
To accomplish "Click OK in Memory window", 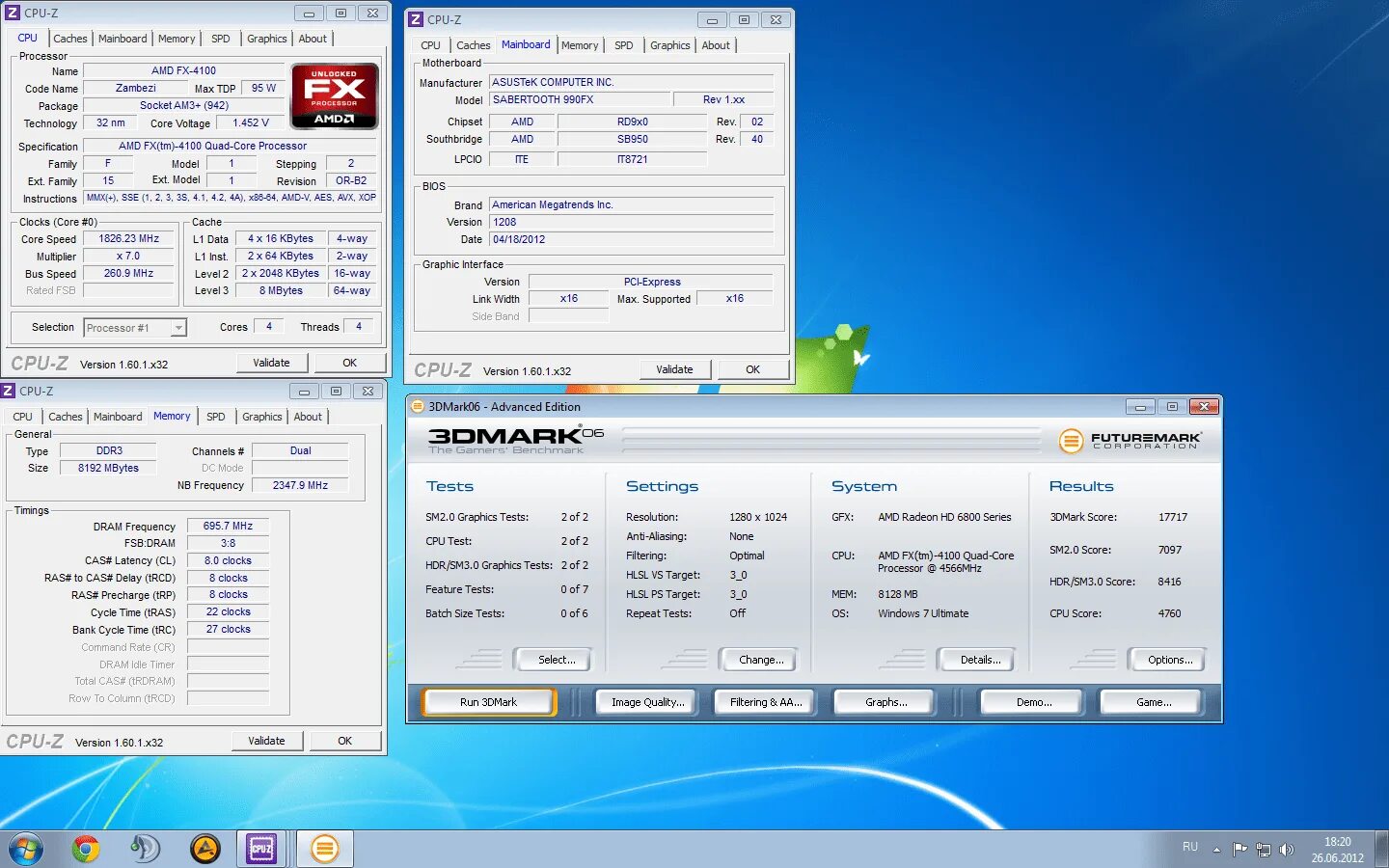I will [344, 741].
